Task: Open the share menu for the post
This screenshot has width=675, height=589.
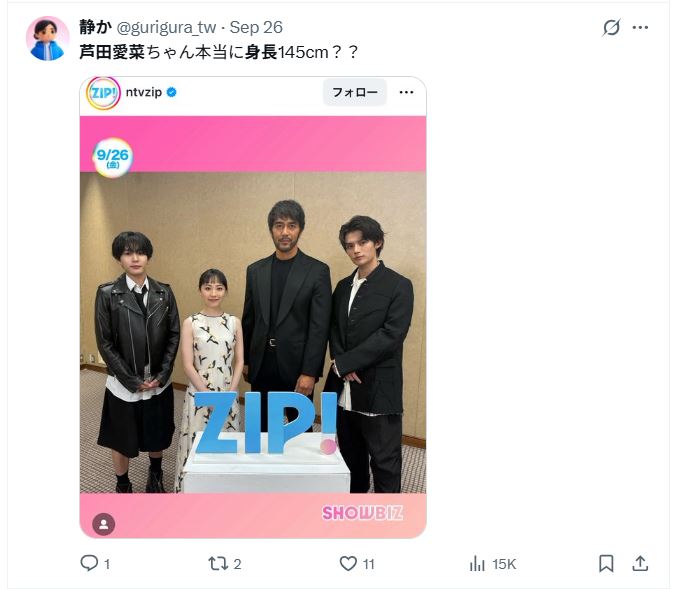Action: 641,564
